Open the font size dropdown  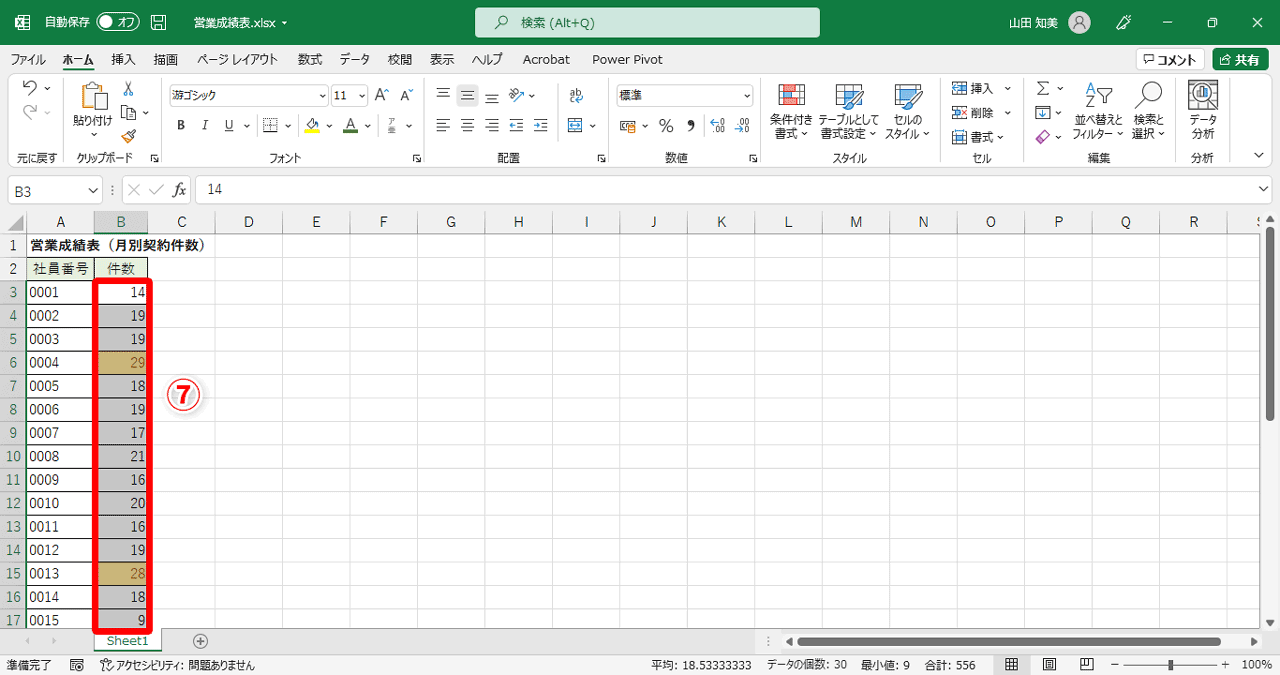click(x=362, y=96)
